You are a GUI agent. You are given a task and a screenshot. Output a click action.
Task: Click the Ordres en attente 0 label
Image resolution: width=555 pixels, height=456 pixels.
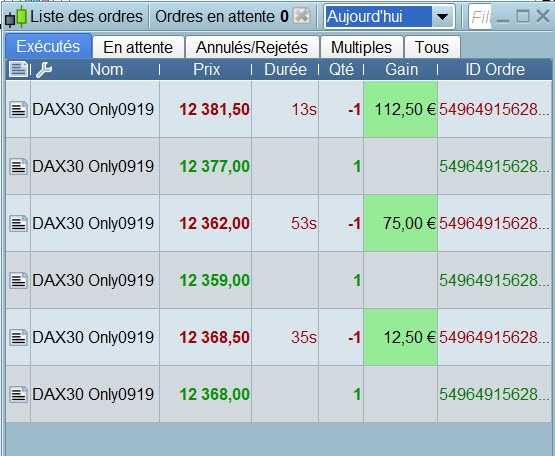222,17
